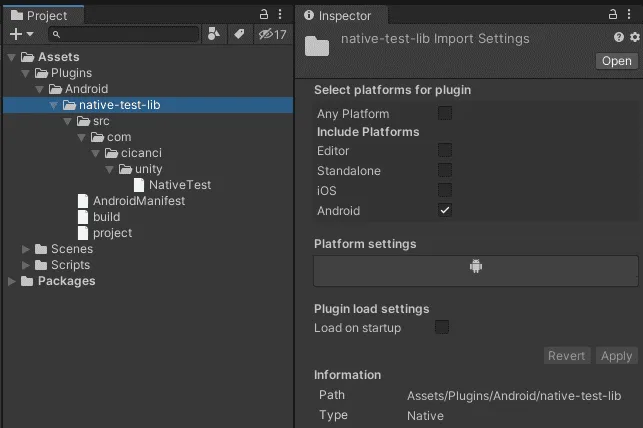Screen dimensions: 643x428
Task: Uncheck the Android platform checkbox
Action: point(445,210)
